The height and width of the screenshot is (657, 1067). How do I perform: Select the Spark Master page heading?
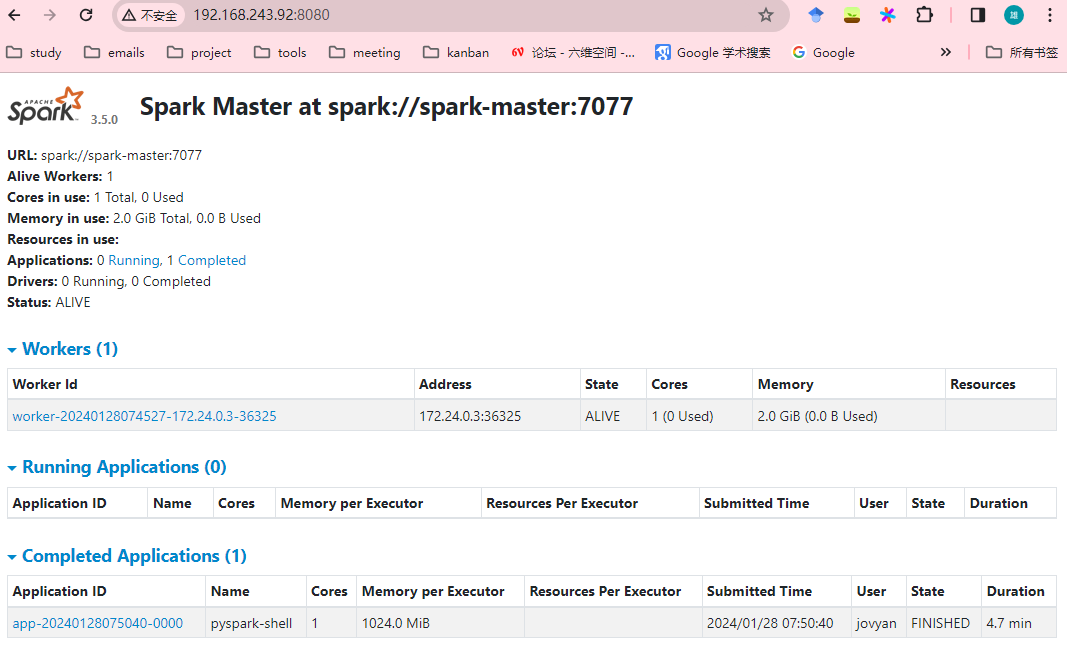pos(387,106)
